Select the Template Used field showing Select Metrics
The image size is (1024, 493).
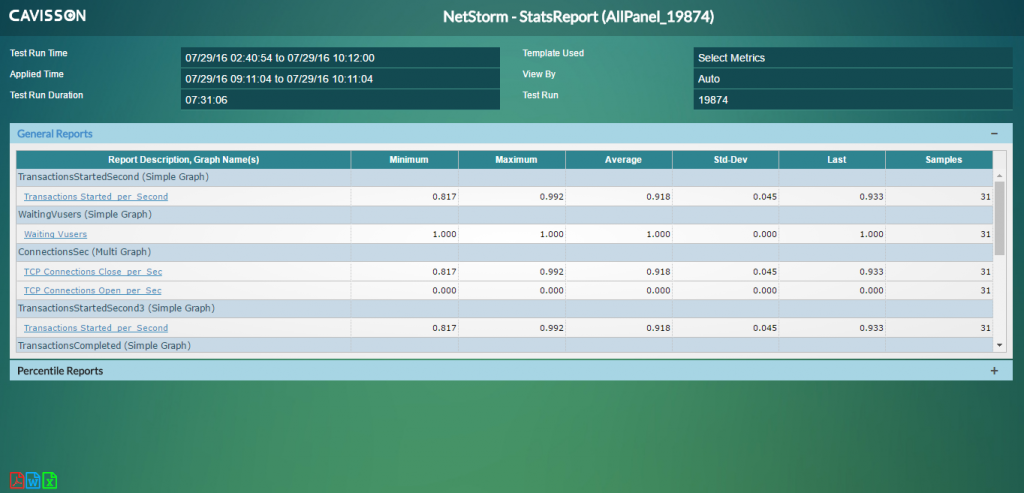click(852, 58)
